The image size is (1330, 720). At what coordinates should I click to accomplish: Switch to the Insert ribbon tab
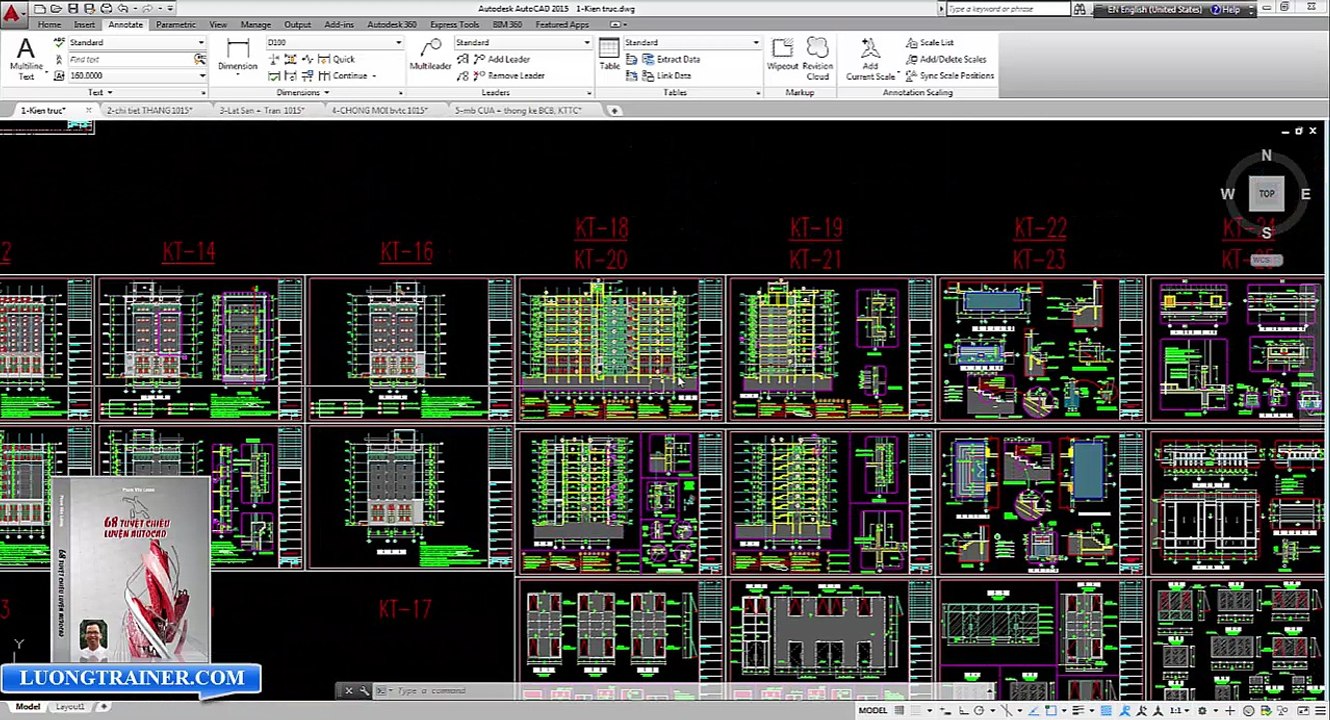(84, 24)
